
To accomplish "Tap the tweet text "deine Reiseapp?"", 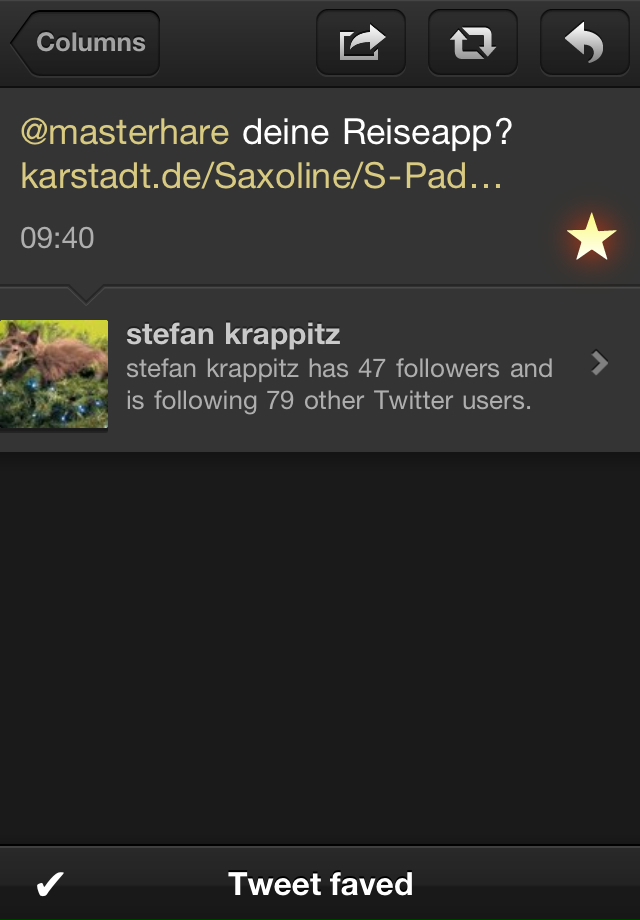I will [x=377, y=131].
